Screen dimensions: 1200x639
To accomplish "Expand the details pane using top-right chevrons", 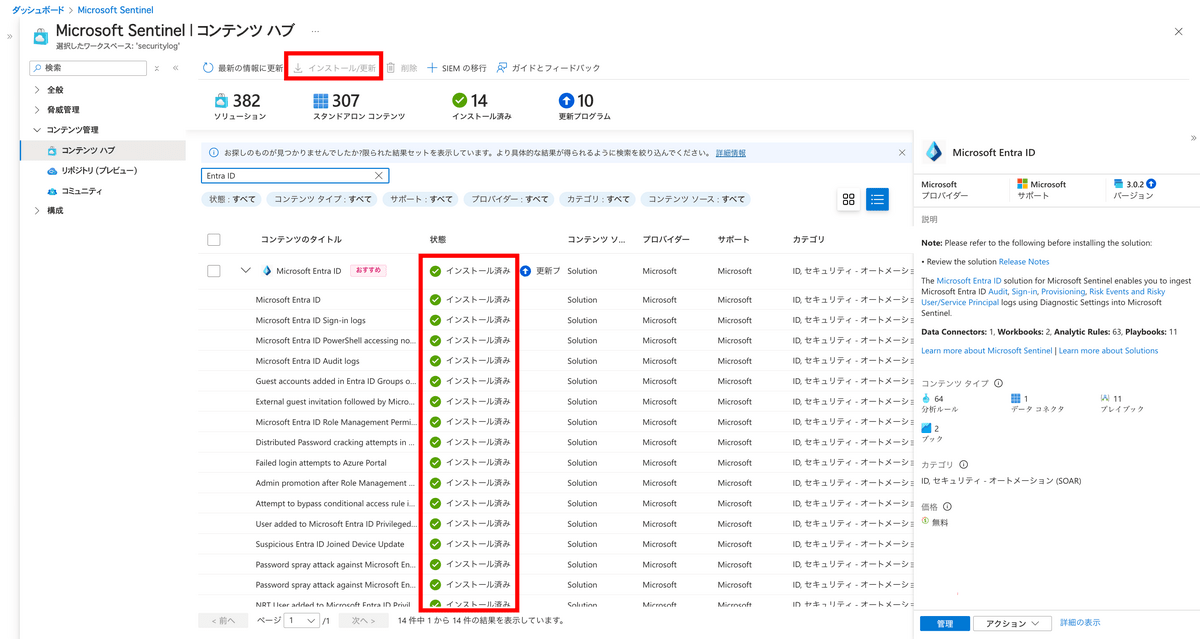I will point(1193,138).
